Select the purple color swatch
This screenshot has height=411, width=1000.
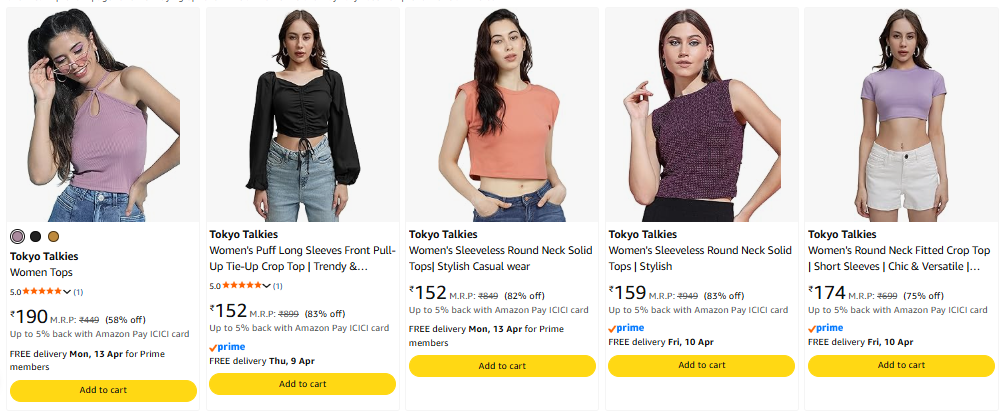17,236
